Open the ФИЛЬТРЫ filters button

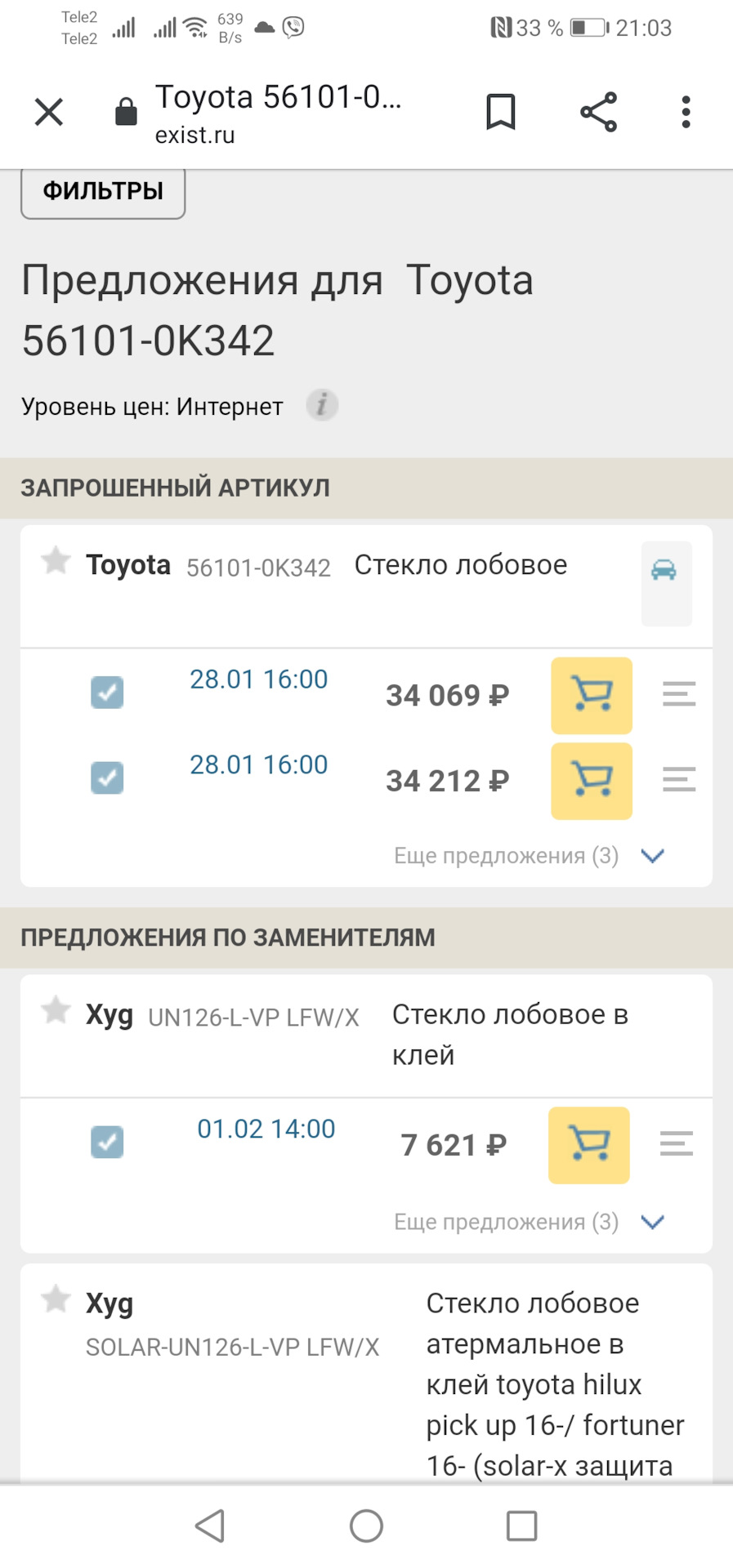[103, 192]
